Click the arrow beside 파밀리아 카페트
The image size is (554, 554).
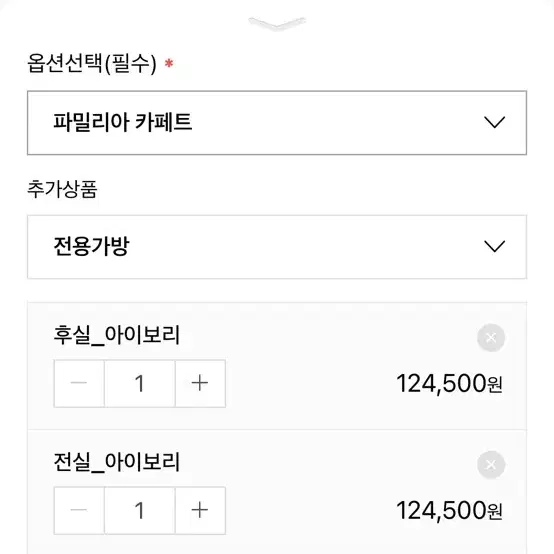pyautogui.click(x=494, y=122)
